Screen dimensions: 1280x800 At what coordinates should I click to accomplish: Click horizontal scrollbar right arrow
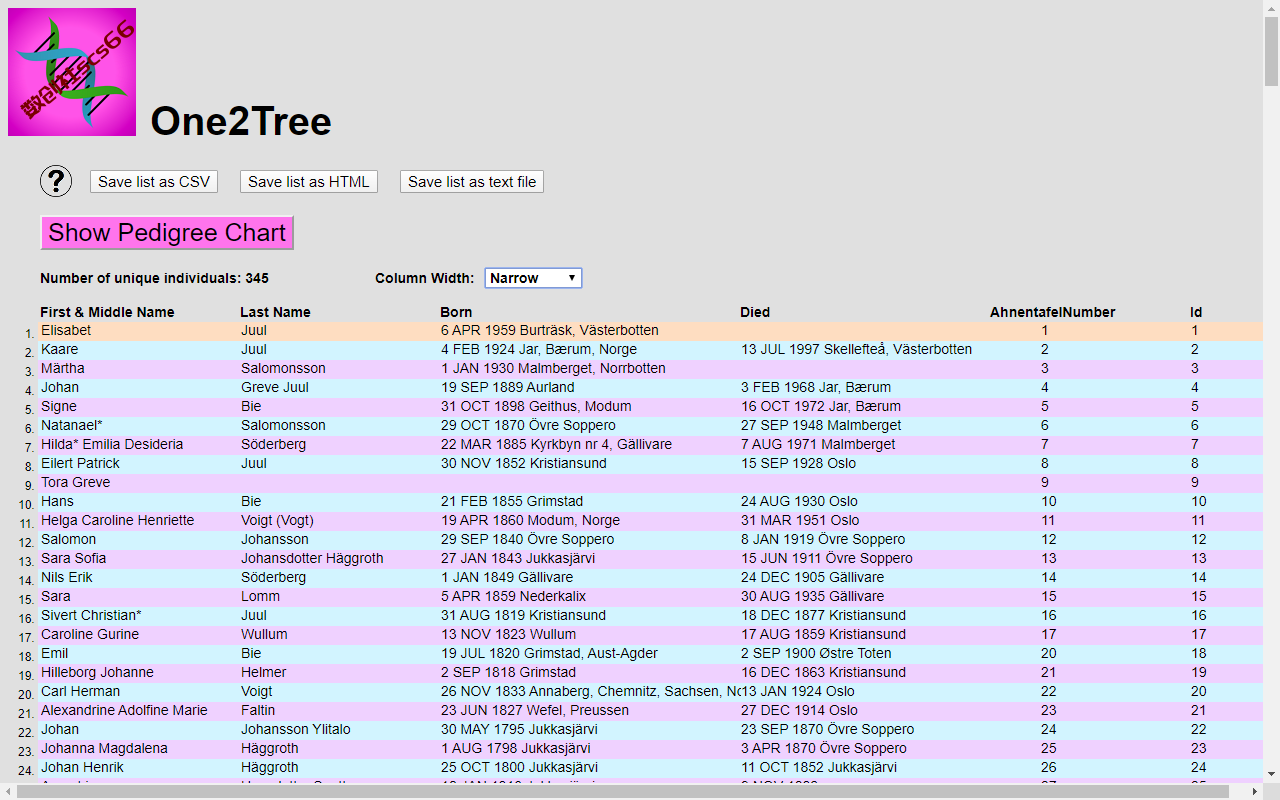pos(1254,791)
